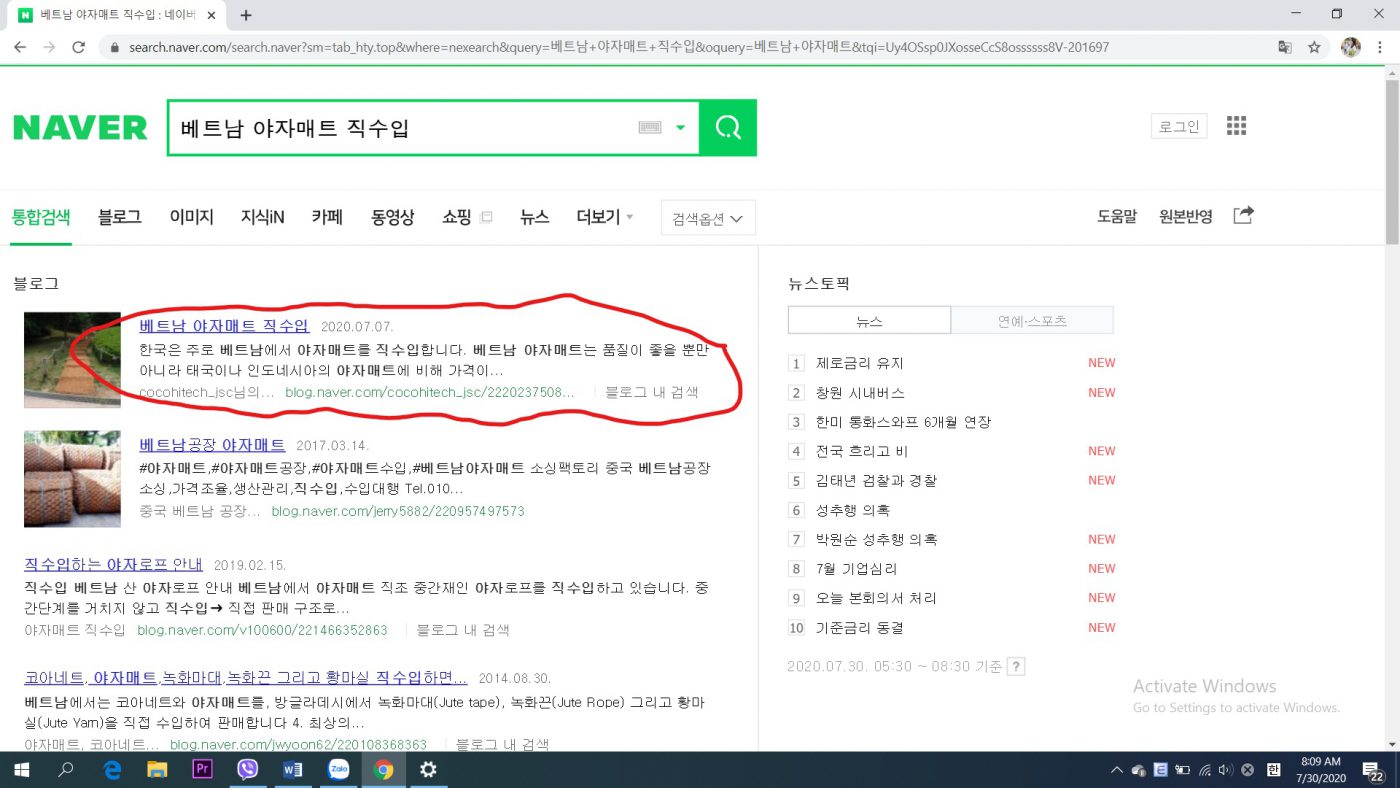The width and height of the screenshot is (1400, 788).
Task: Select the 동영상 tab
Action: [x=393, y=216]
